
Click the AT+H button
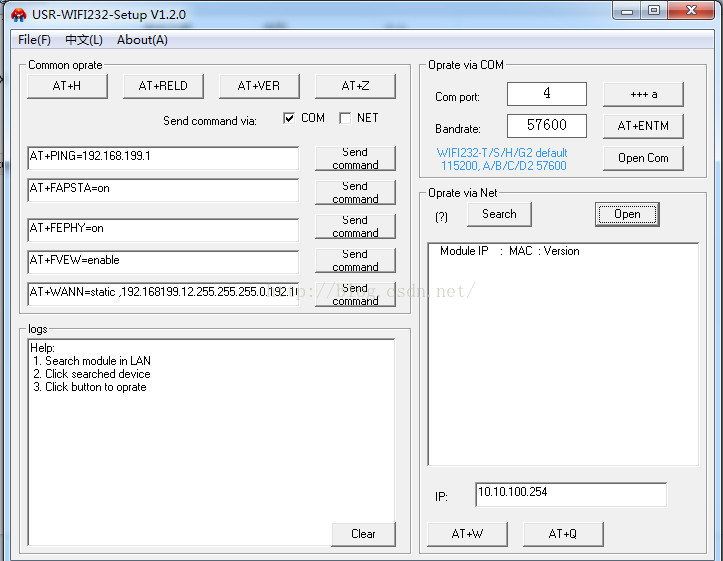(x=67, y=86)
